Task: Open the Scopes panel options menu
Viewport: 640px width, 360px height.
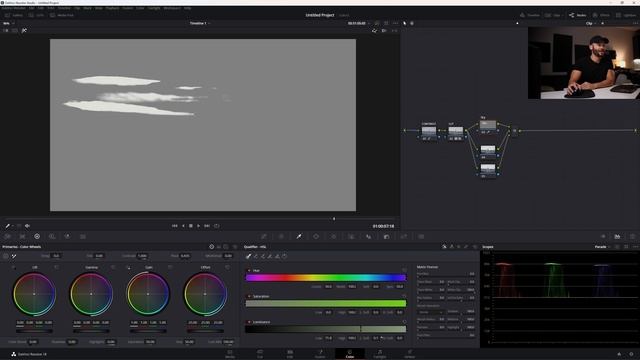Action: pyautogui.click(x=635, y=247)
